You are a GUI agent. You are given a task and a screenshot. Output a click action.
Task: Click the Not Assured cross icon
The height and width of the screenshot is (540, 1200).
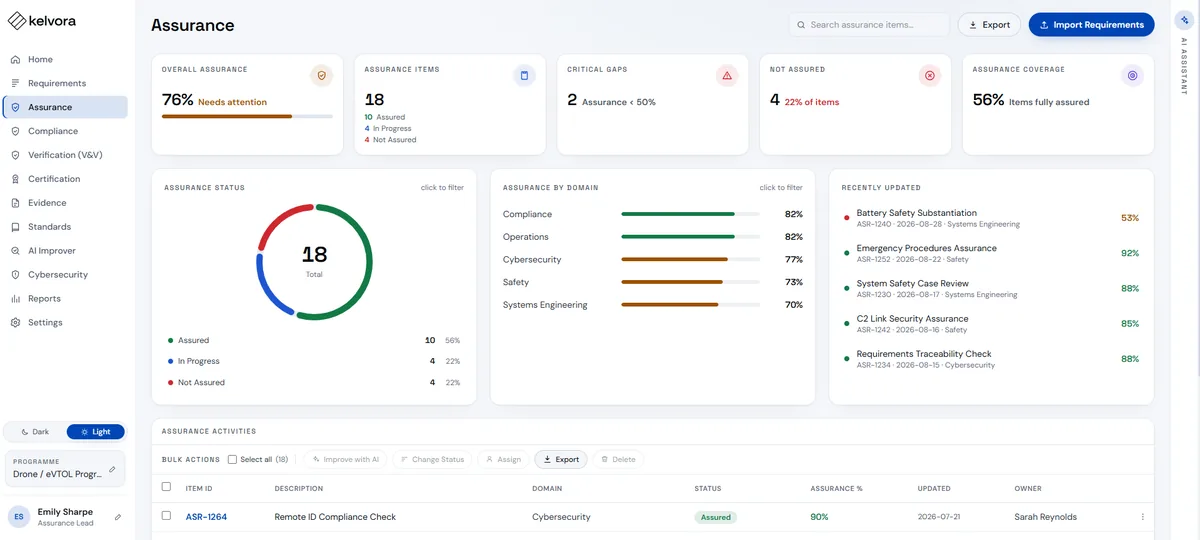coord(930,75)
